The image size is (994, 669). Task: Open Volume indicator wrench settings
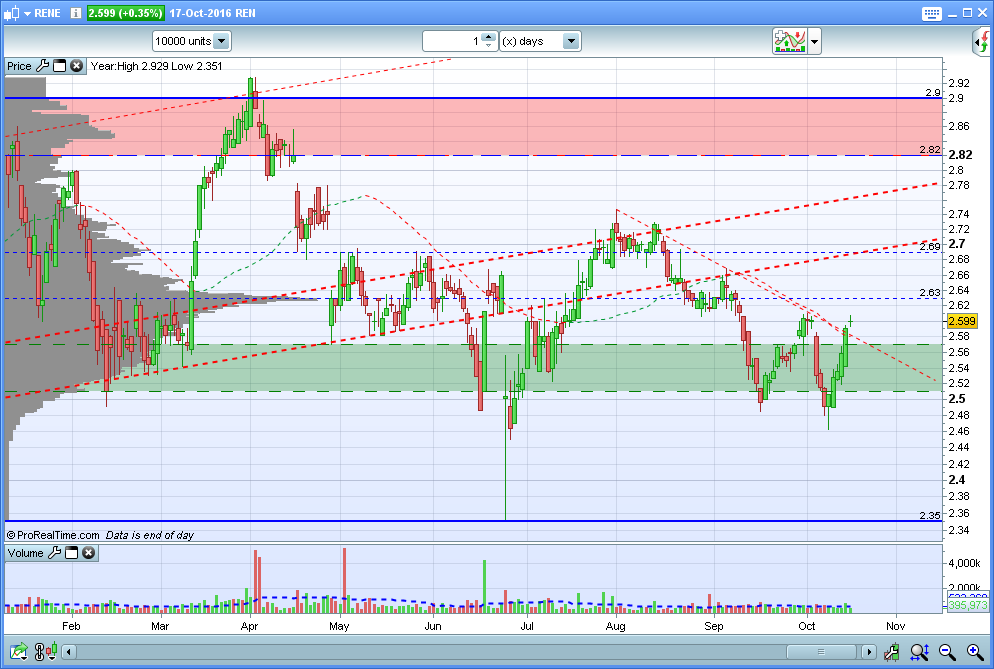[56, 553]
